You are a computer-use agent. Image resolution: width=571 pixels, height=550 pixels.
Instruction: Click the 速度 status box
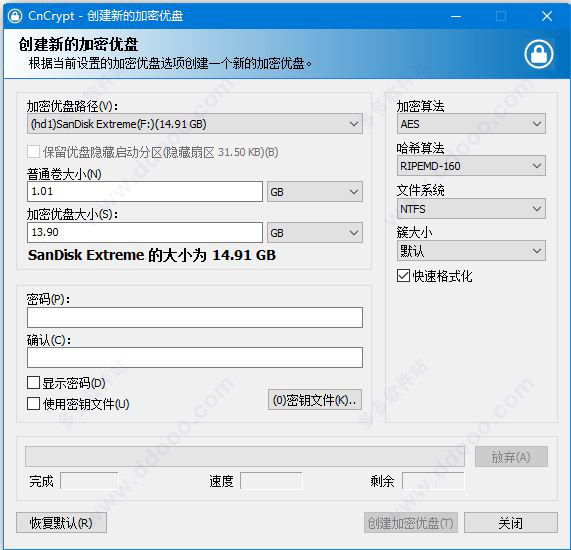(x=271, y=481)
